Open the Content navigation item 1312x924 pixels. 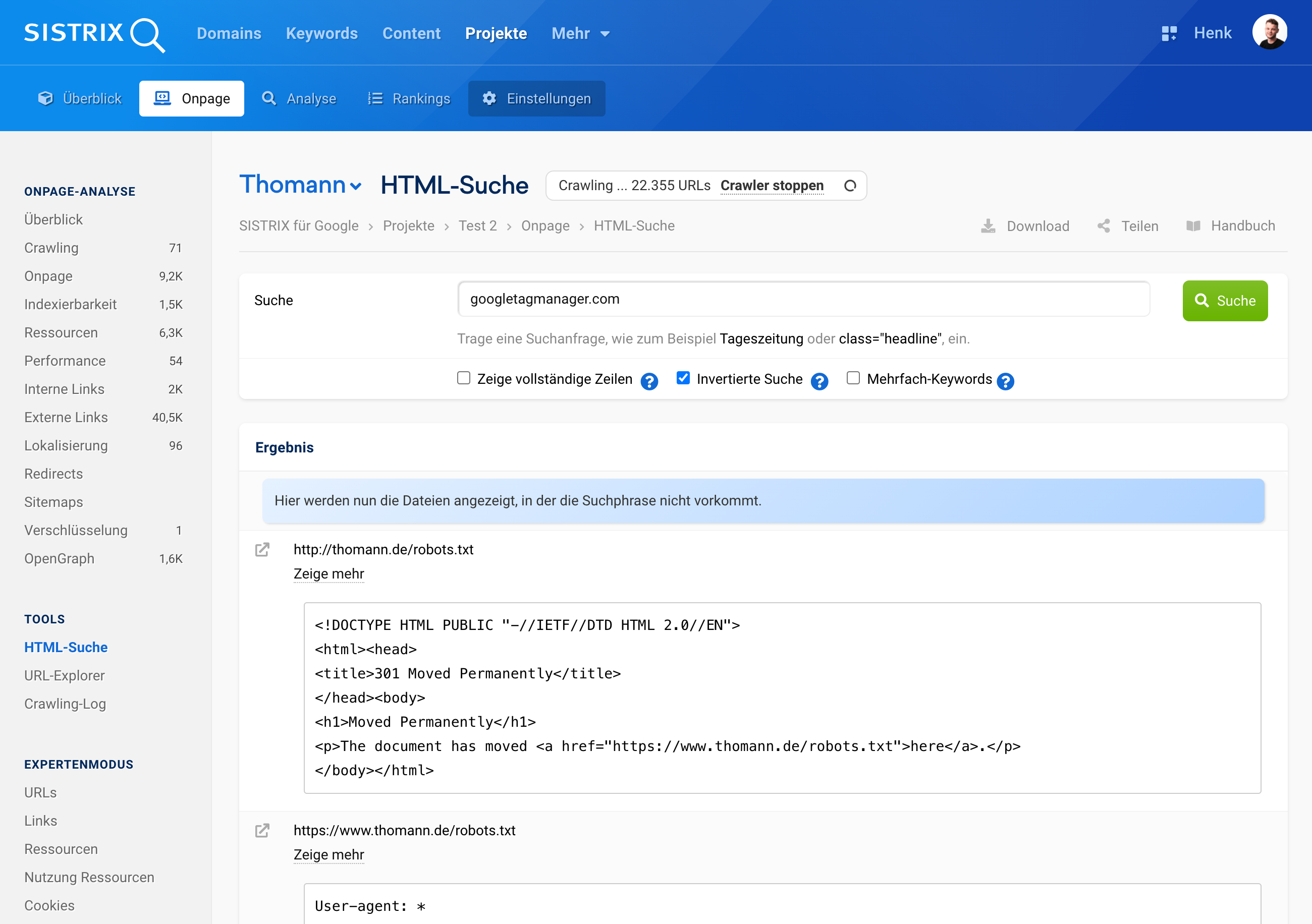411,33
